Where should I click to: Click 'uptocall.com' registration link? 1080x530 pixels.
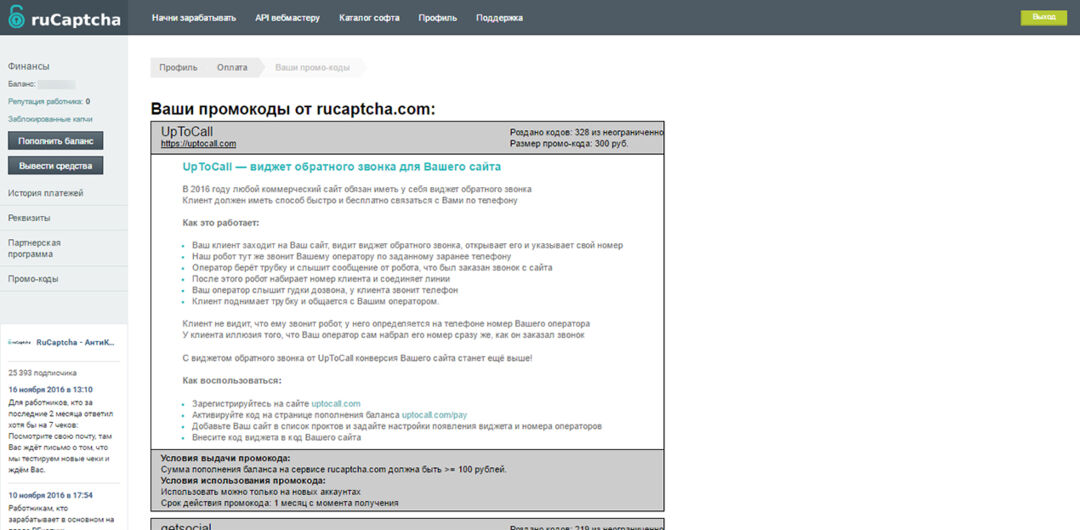335,403
